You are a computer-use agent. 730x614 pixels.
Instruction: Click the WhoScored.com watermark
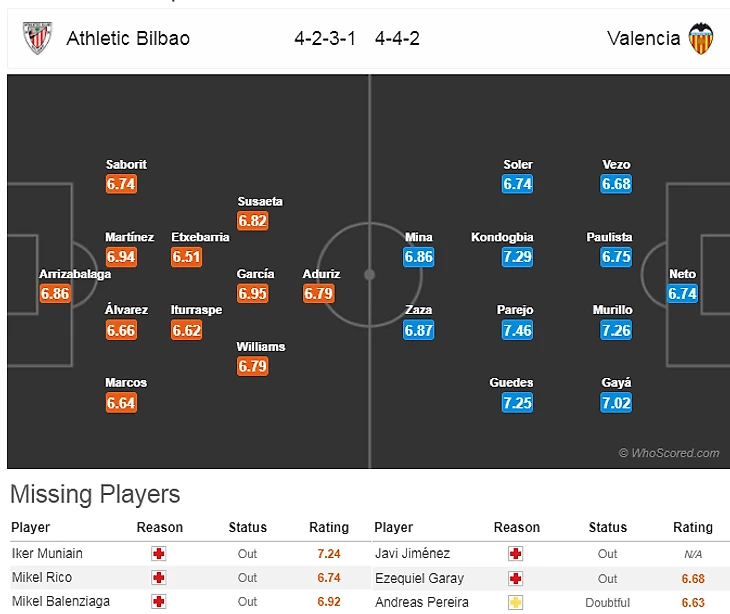tap(669, 453)
